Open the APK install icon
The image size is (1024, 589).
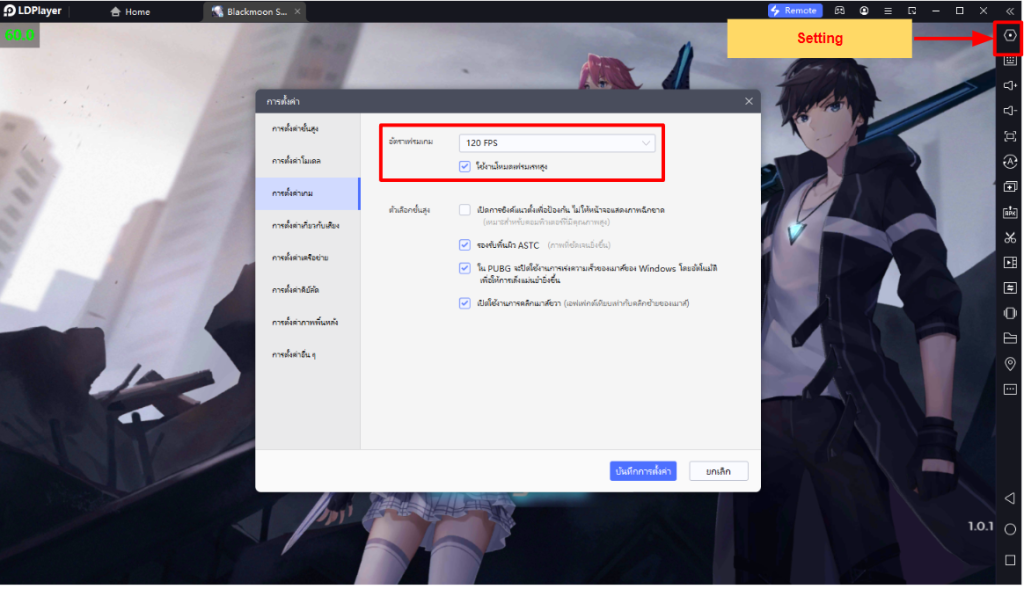1010,212
